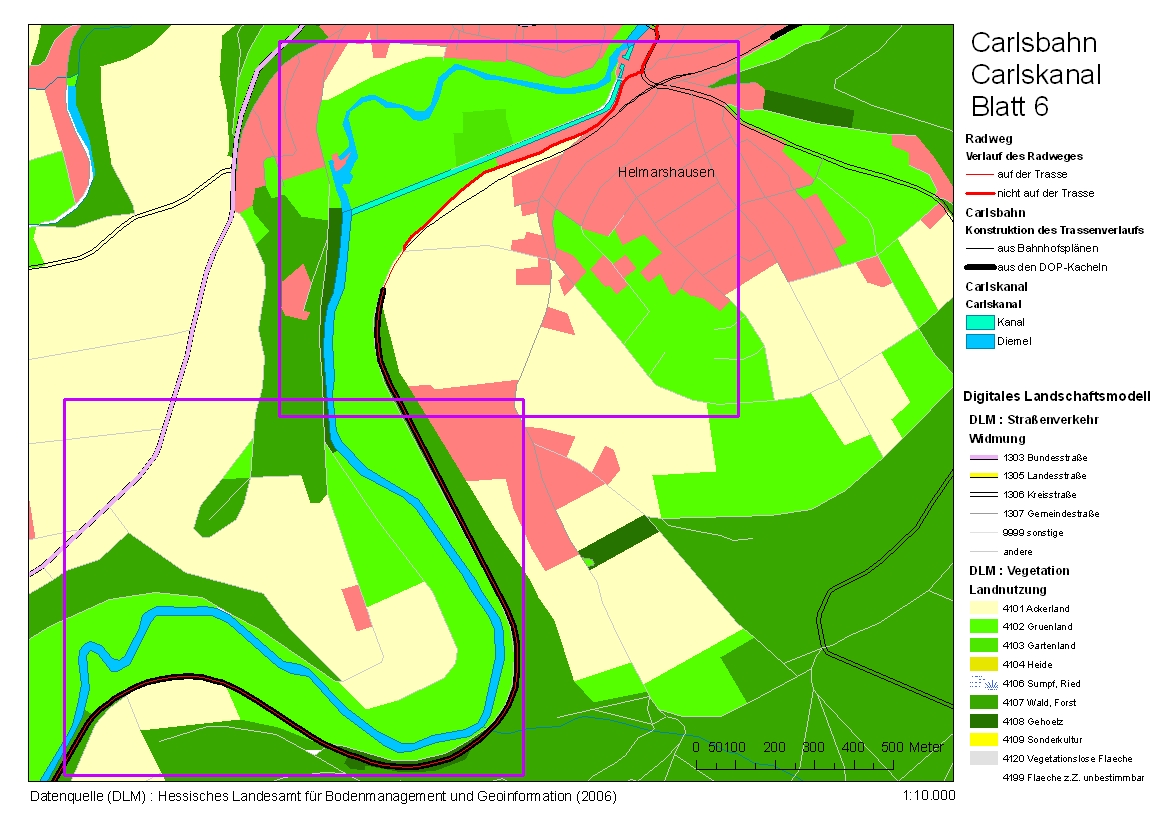Select the 1305 Landesstraße yellow line symbol
1169x827 pixels.
tap(985, 476)
